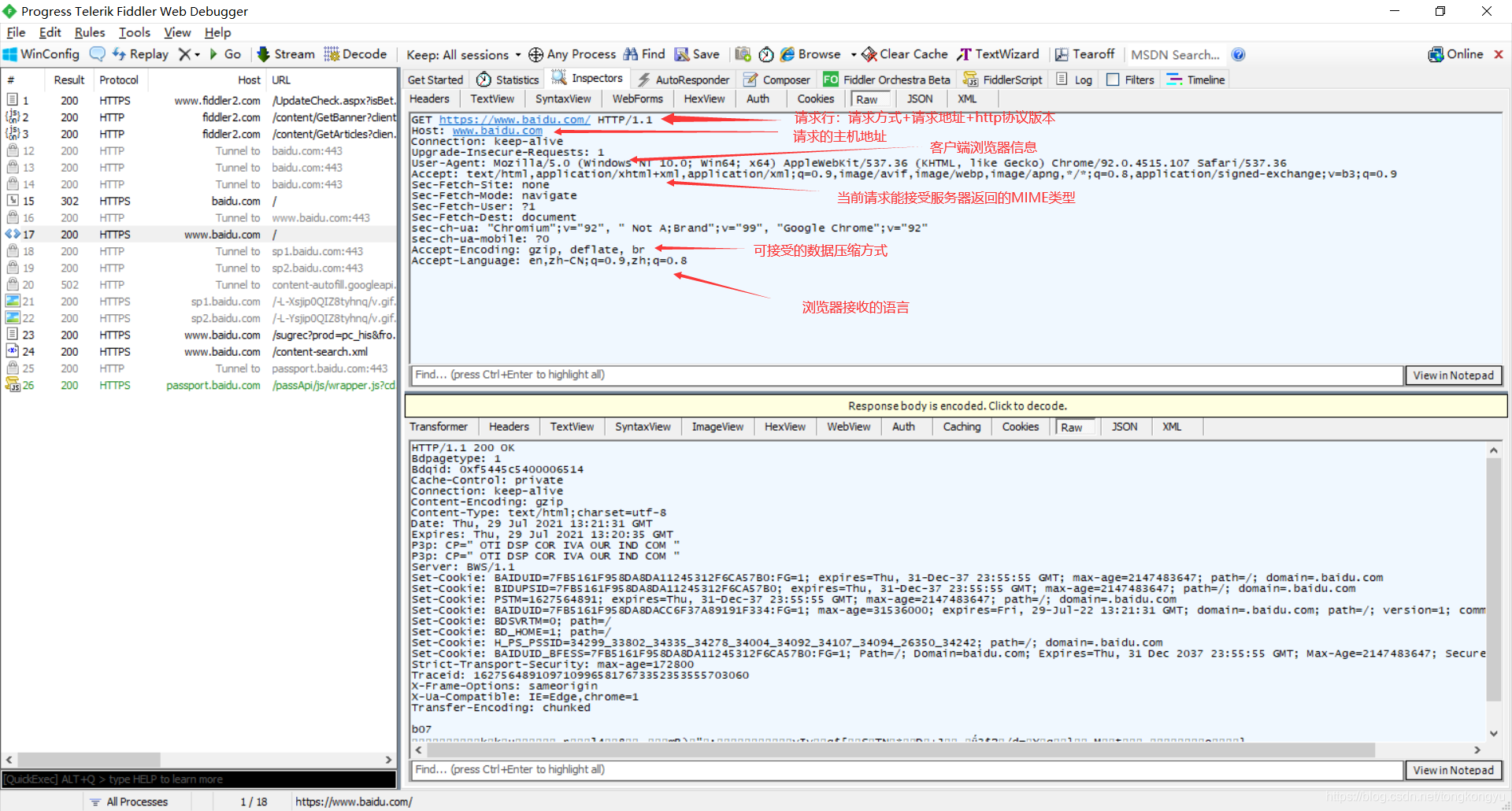Switch to the Statistics tab
Screen dimensions: 1512x811
(x=508, y=80)
